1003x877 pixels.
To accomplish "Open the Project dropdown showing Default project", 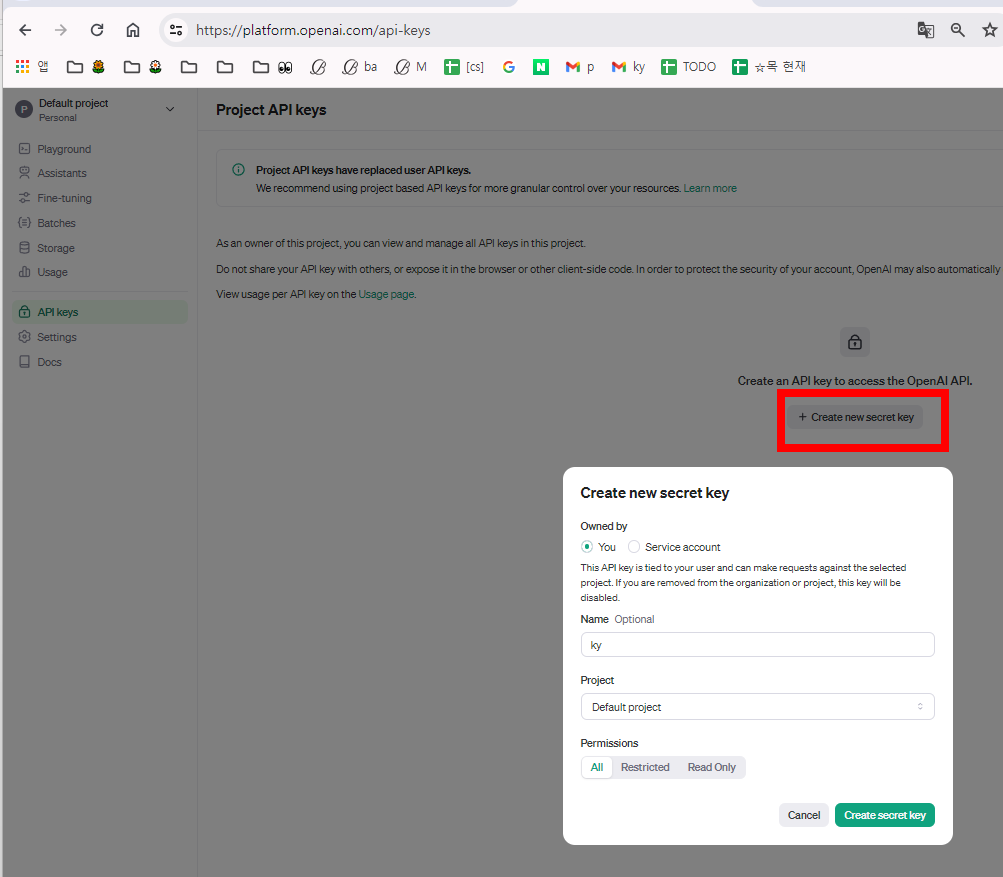I will tap(757, 707).
